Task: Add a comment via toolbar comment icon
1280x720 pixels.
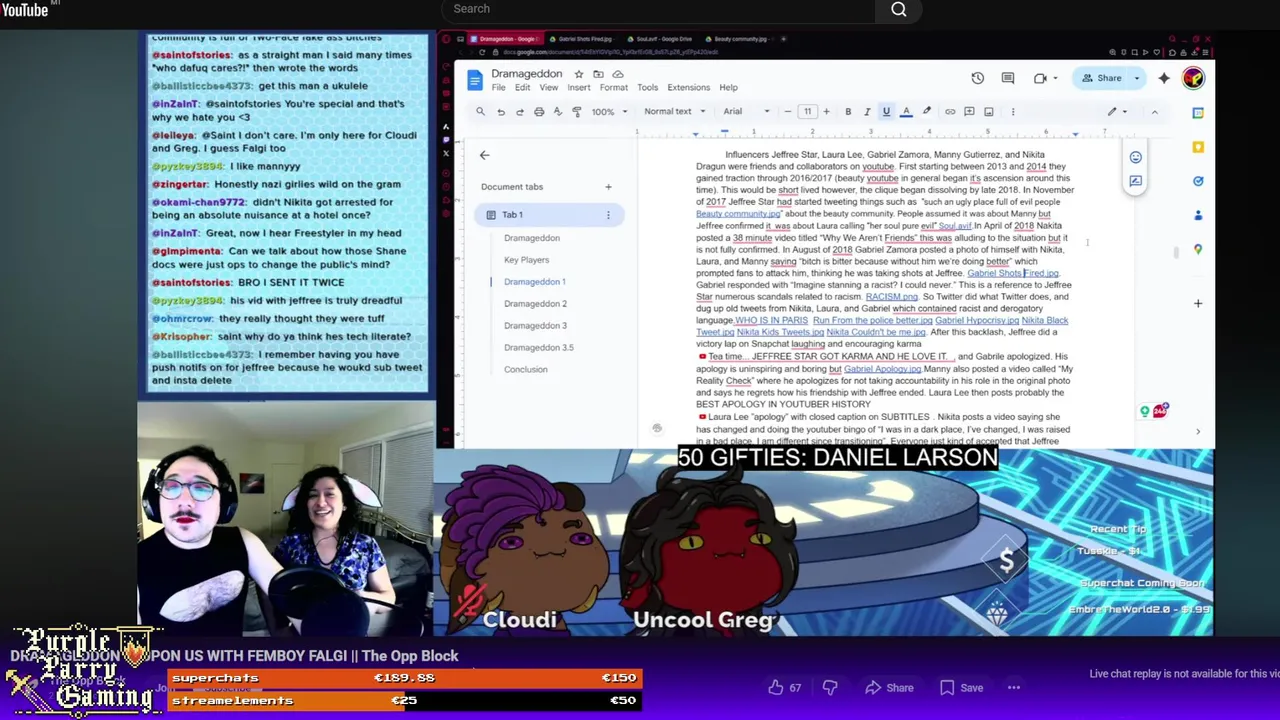Action: click(969, 112)
